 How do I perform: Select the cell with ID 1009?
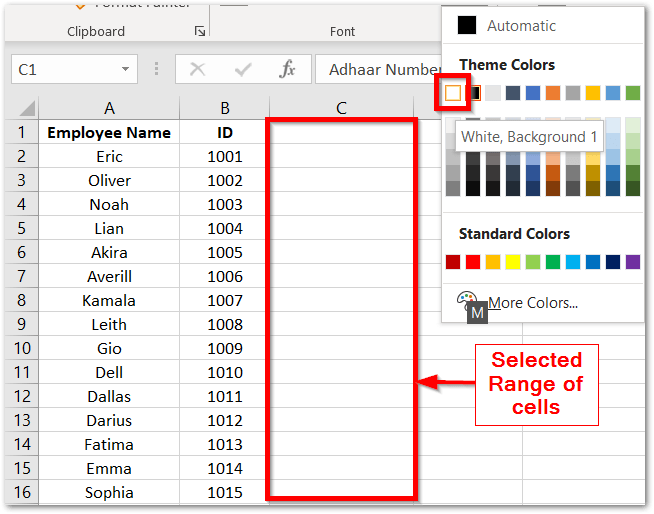225,348
